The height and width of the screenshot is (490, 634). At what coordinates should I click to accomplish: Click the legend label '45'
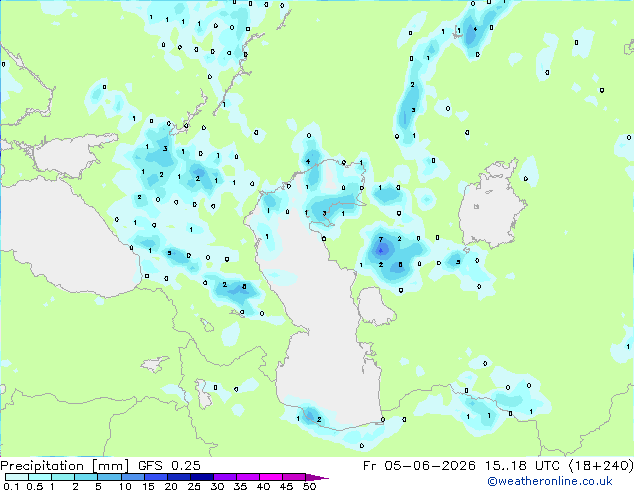click(x=286, y=486)
